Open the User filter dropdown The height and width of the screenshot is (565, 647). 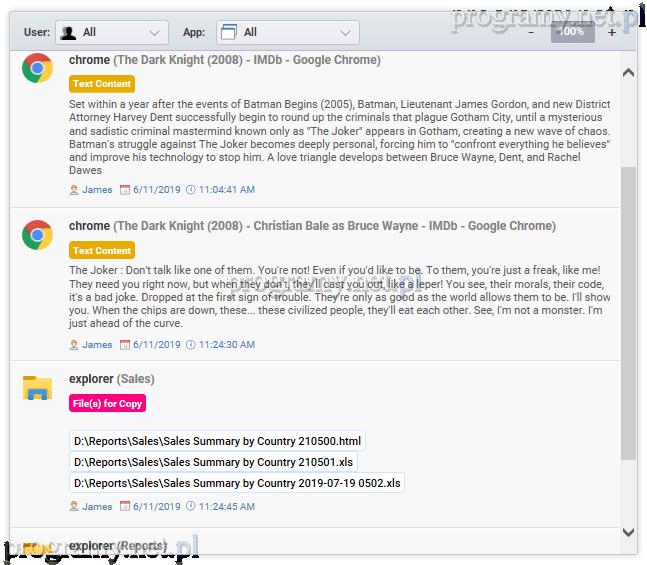(112, 33)
